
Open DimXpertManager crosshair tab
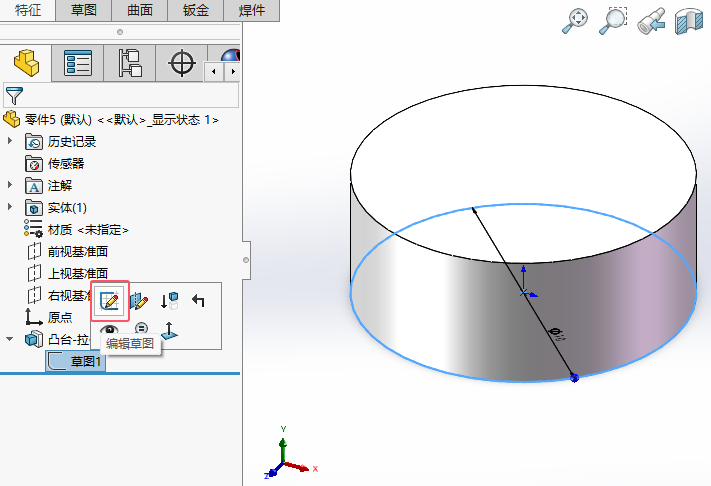tap(182, 63)
